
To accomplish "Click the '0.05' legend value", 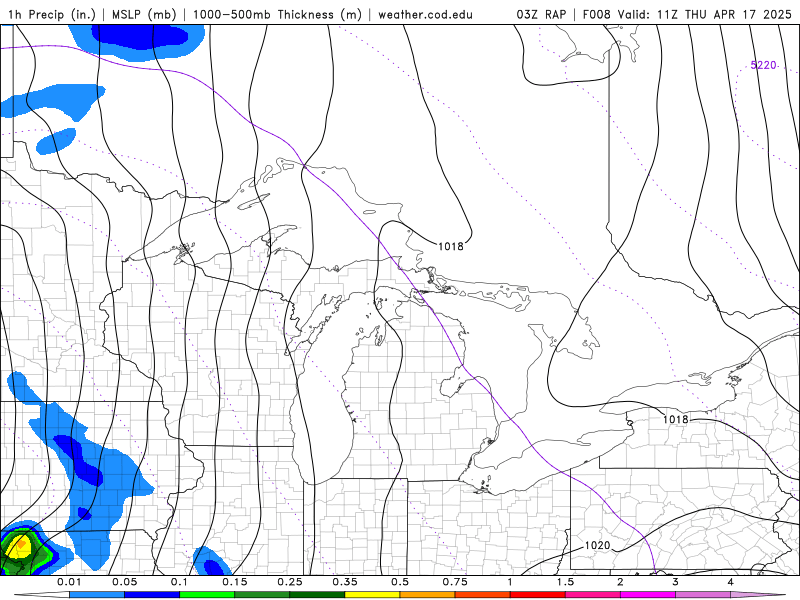I will point(124,582).
